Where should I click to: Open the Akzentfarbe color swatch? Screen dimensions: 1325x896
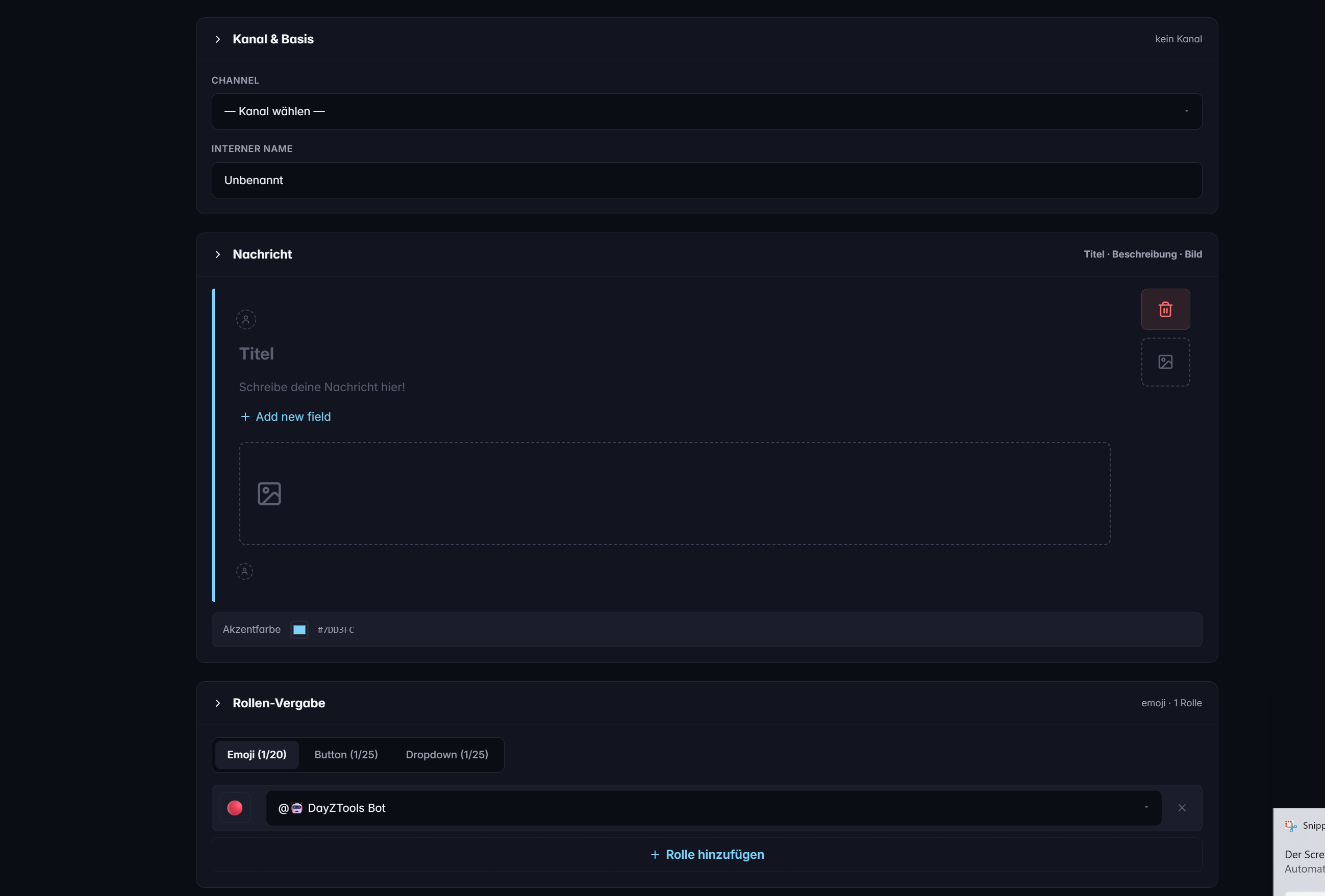(x=299, y=630)
